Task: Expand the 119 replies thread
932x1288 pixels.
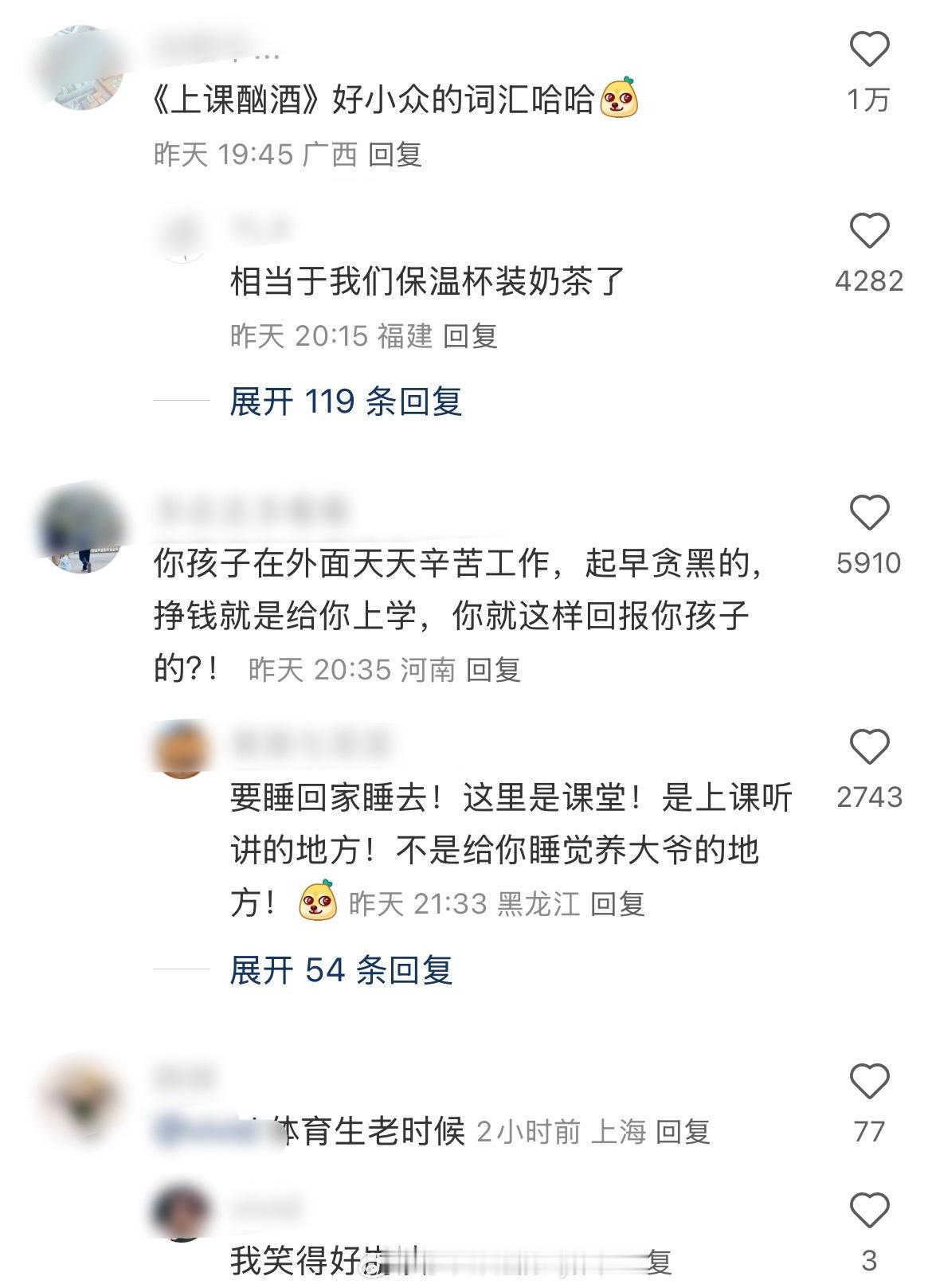Action: [346, 401]
